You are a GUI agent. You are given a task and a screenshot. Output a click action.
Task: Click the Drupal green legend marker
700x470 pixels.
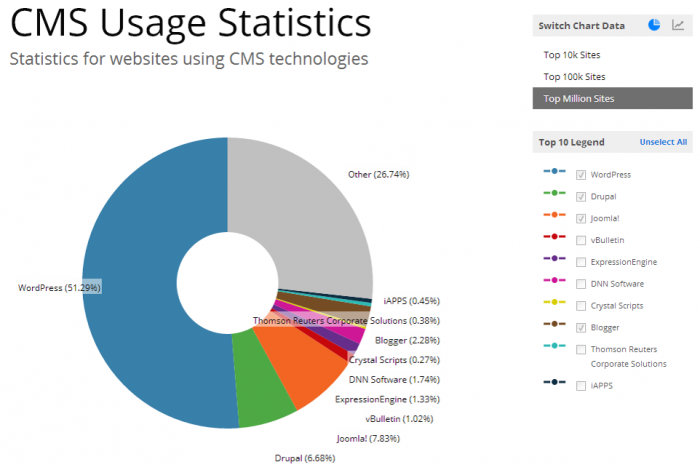[554, 193]
